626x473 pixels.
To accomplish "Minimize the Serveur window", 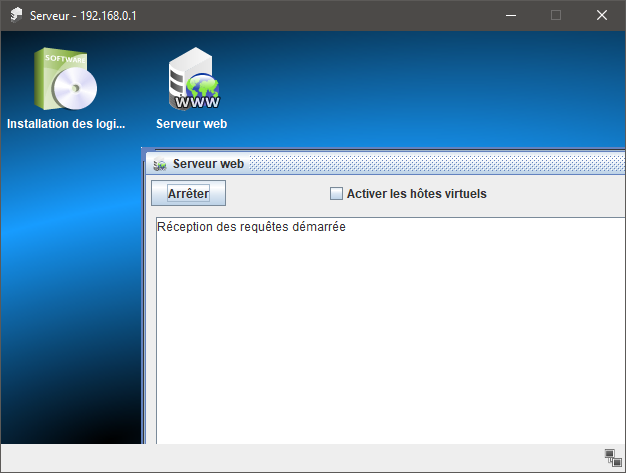I will pos(510,16).
